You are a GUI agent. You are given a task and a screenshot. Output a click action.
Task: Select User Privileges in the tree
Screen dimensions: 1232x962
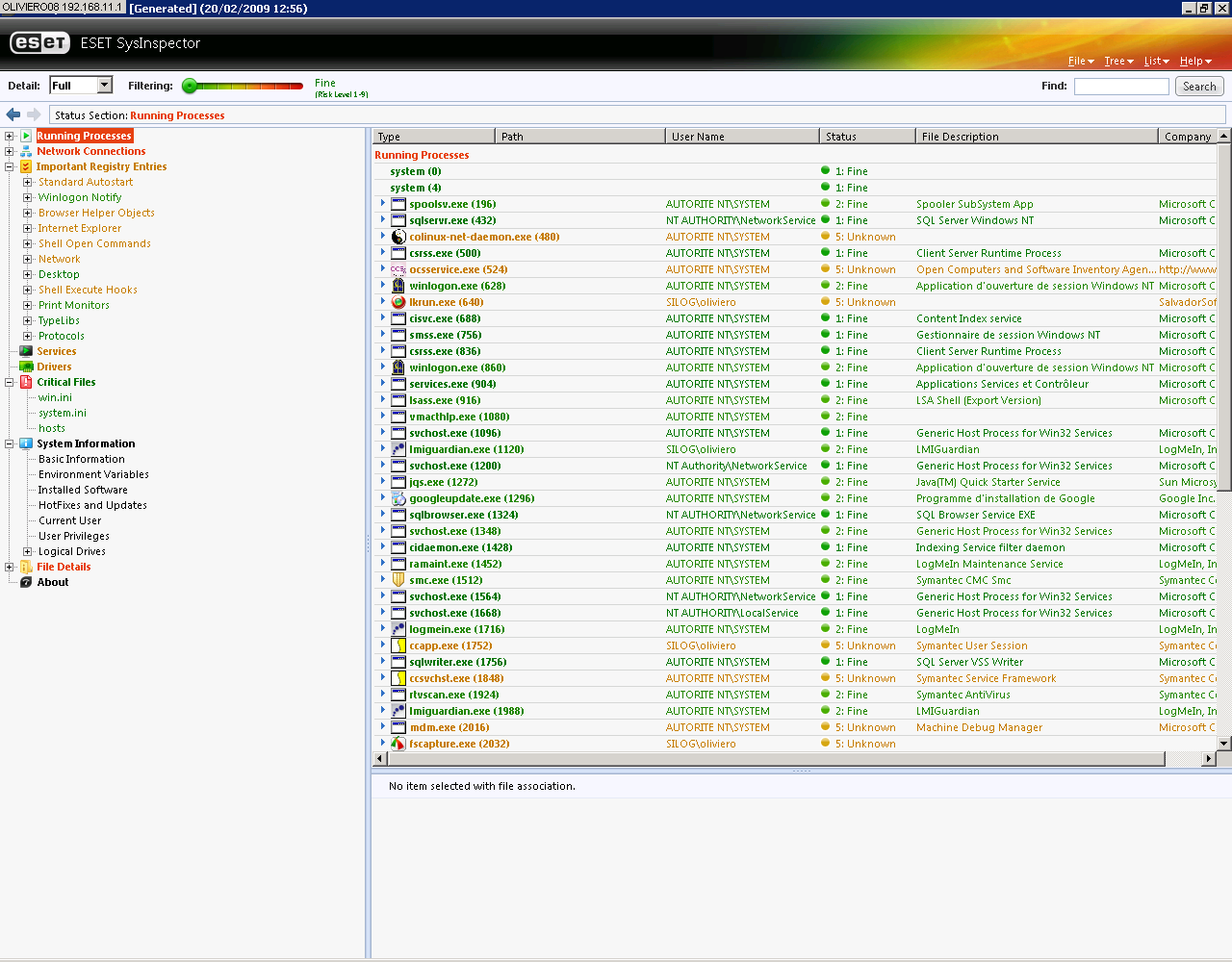click(74, 536)
